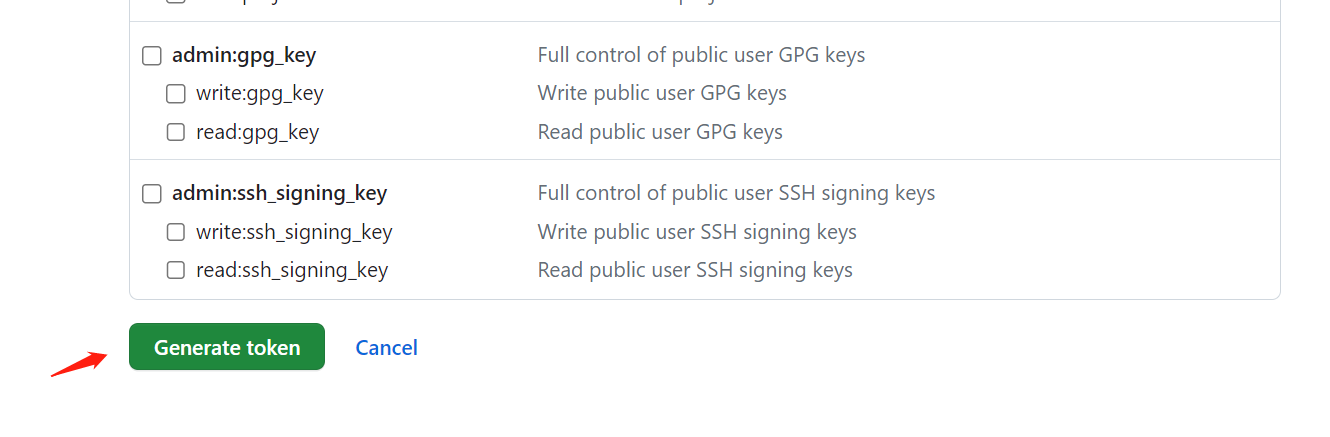Screen dimensions: 1330x437
Task: Click "Write public user SSH signing keys" description
Action: [x=697, y=232]
